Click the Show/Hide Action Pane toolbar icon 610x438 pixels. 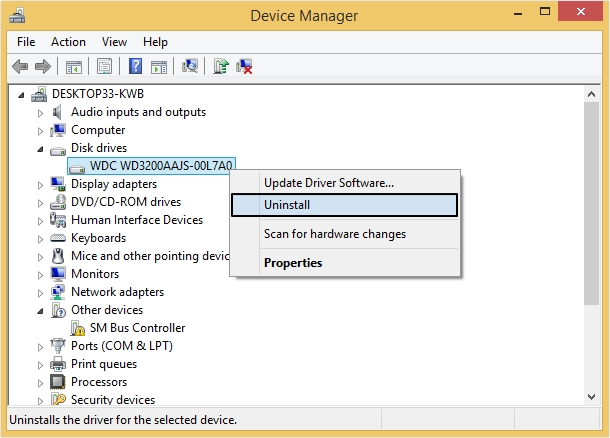coord(159,67)
